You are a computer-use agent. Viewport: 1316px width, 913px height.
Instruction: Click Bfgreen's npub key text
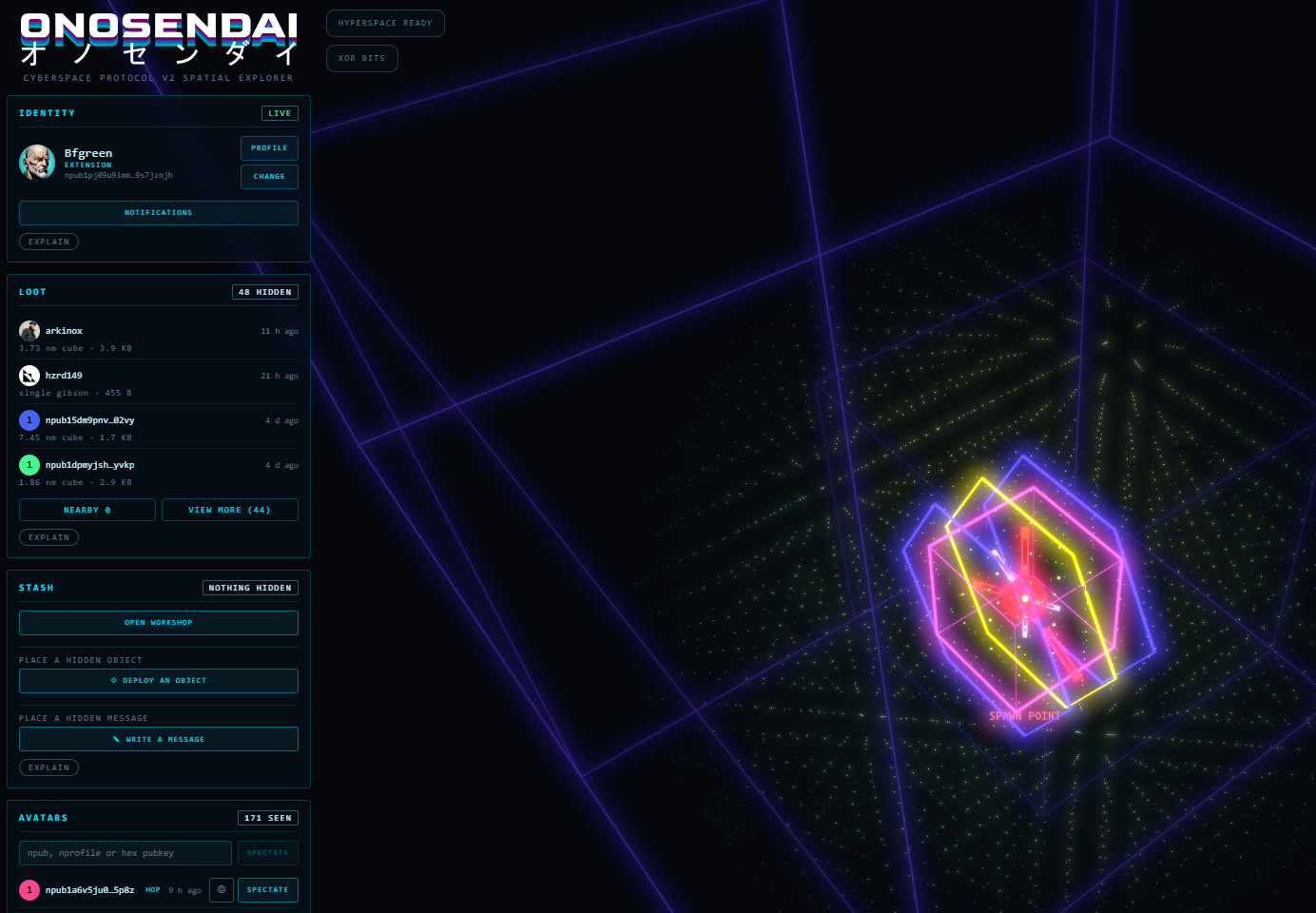pos(119,175)
